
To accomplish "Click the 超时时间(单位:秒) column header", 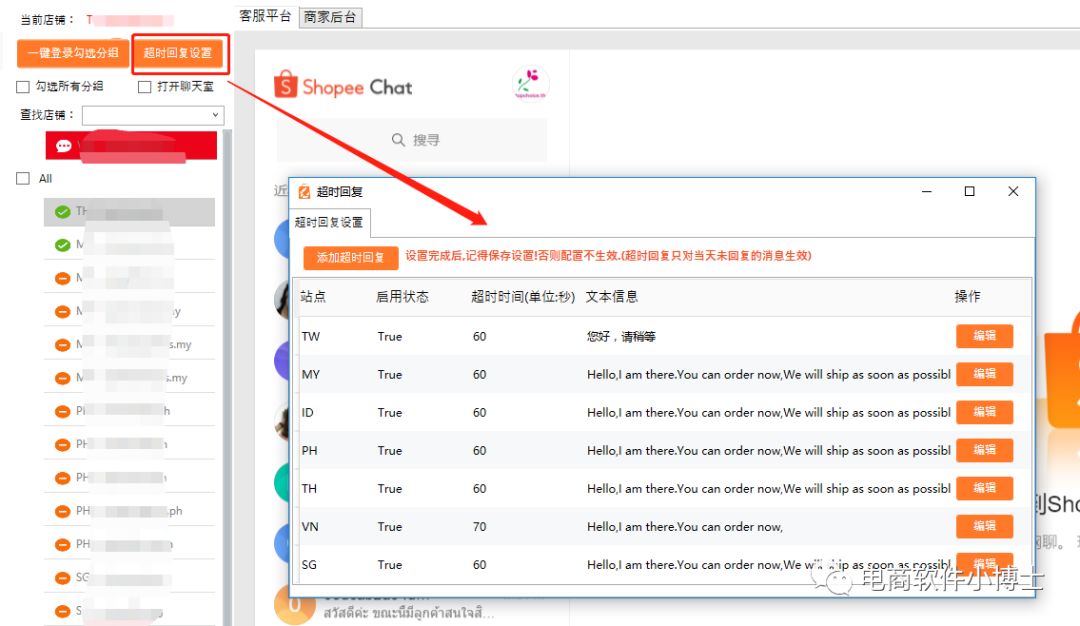I will coord(523,297).
